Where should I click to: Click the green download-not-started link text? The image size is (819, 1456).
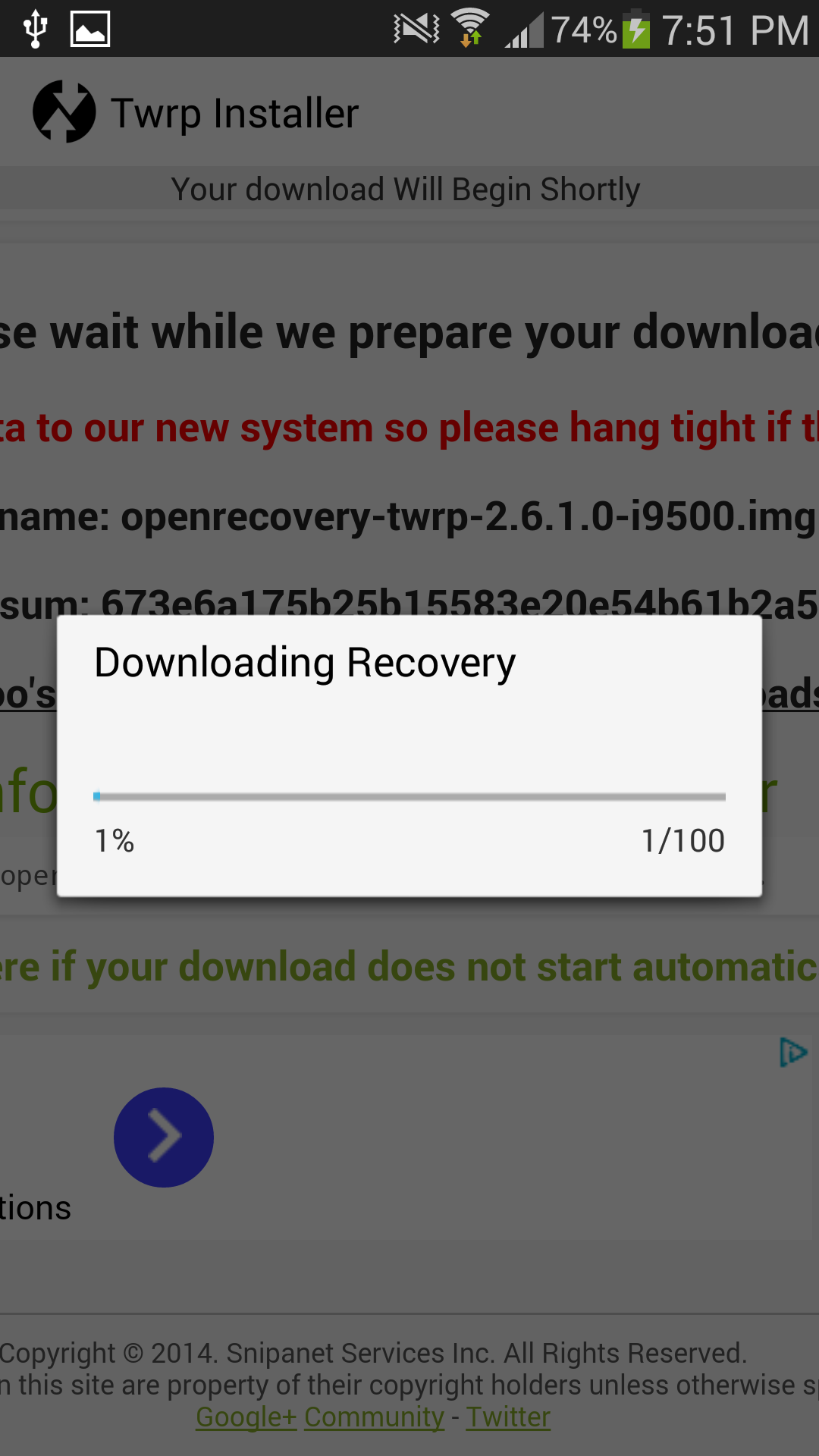pos(409,967)
